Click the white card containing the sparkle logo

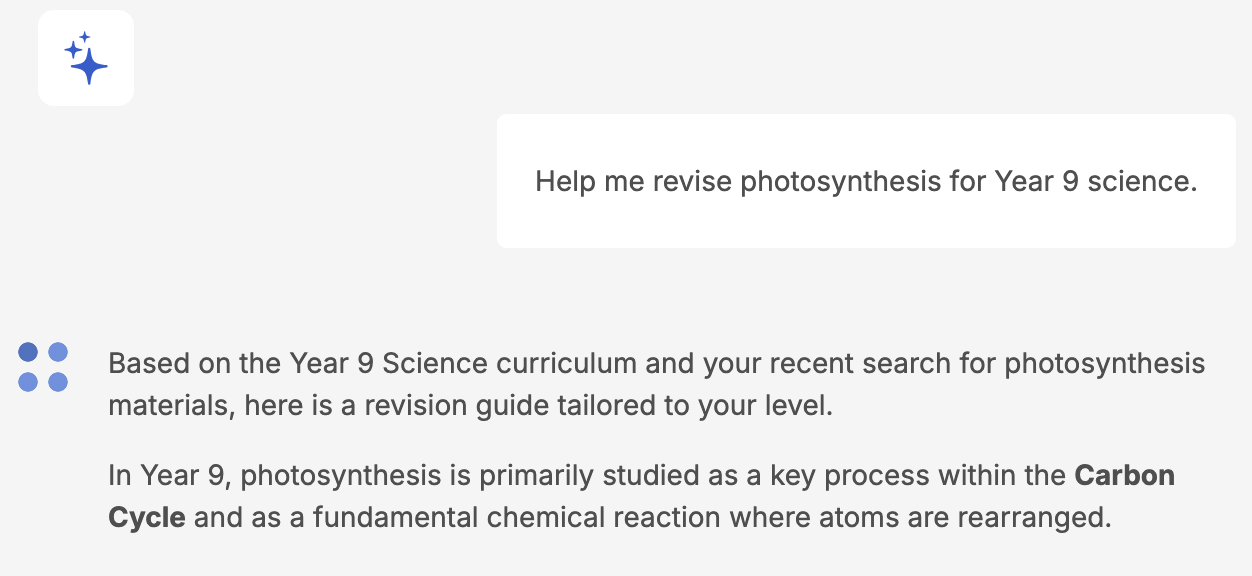coord(86,57)
